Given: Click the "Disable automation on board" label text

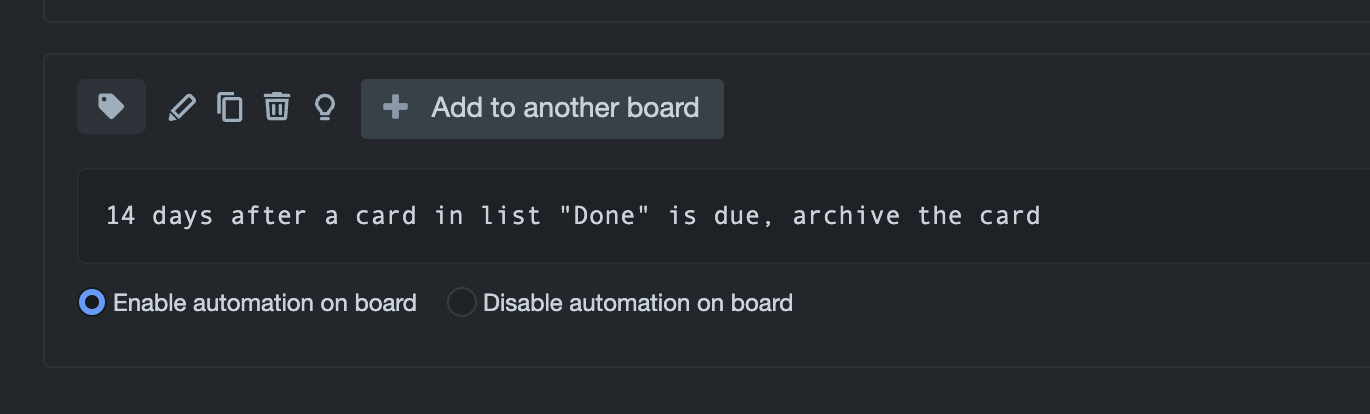Looking at the screenshot, I should coord(638,302).
